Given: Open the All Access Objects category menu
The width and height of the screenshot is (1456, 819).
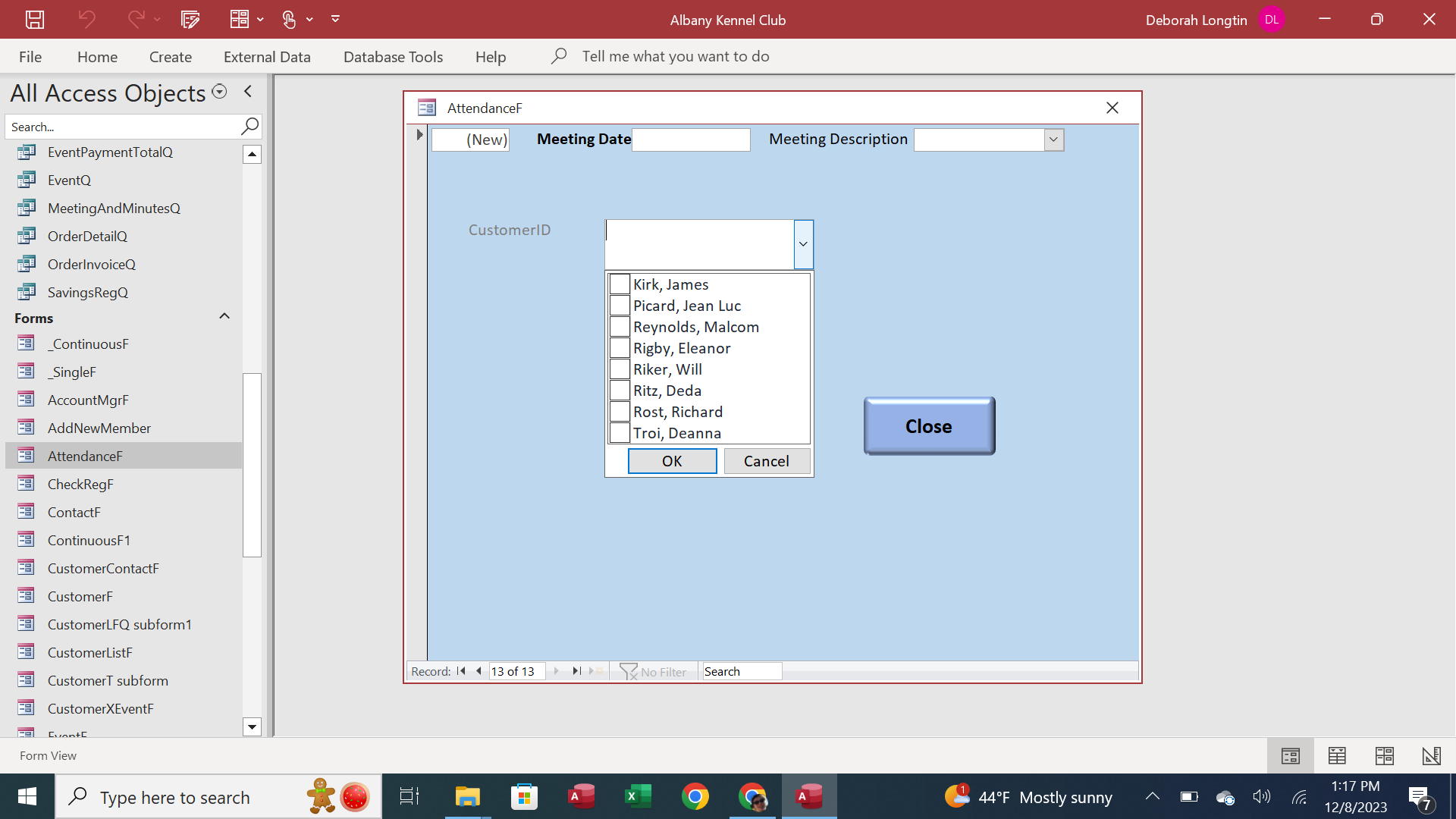Looking at the screenshot, I should (219, 92).
